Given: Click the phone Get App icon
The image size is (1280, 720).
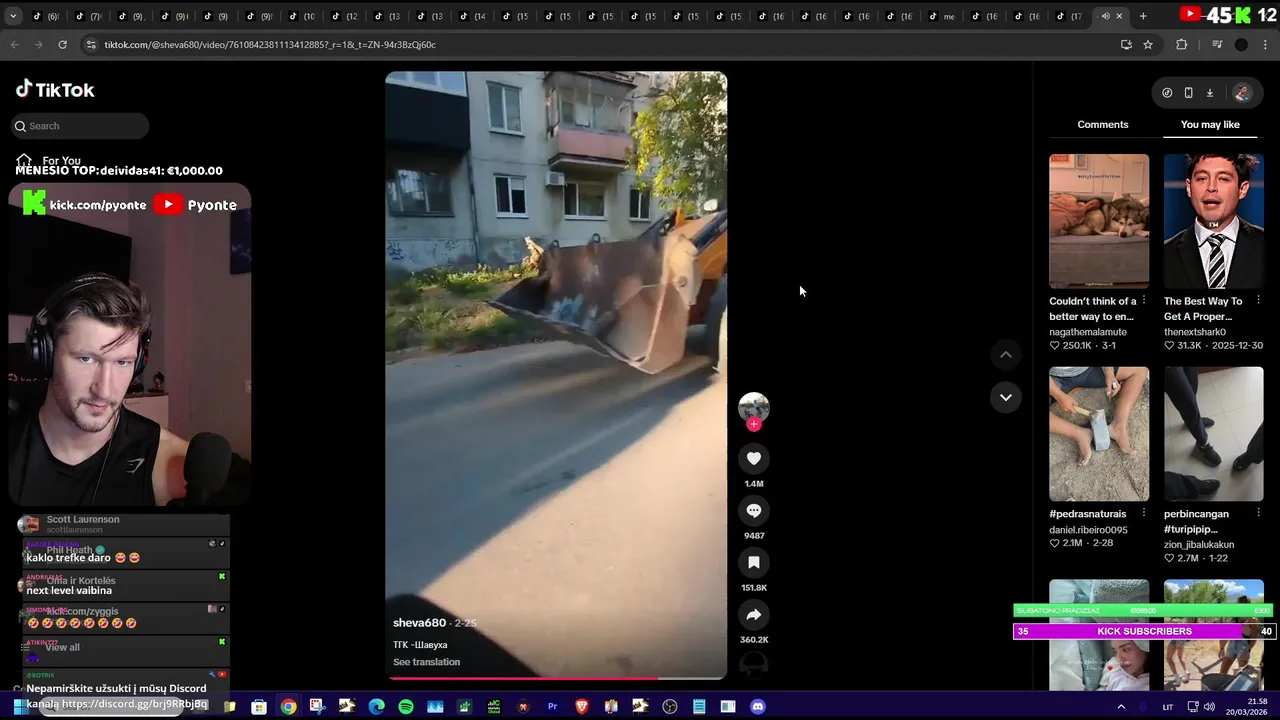Looking at the screenshot, I should point(1188,93).
